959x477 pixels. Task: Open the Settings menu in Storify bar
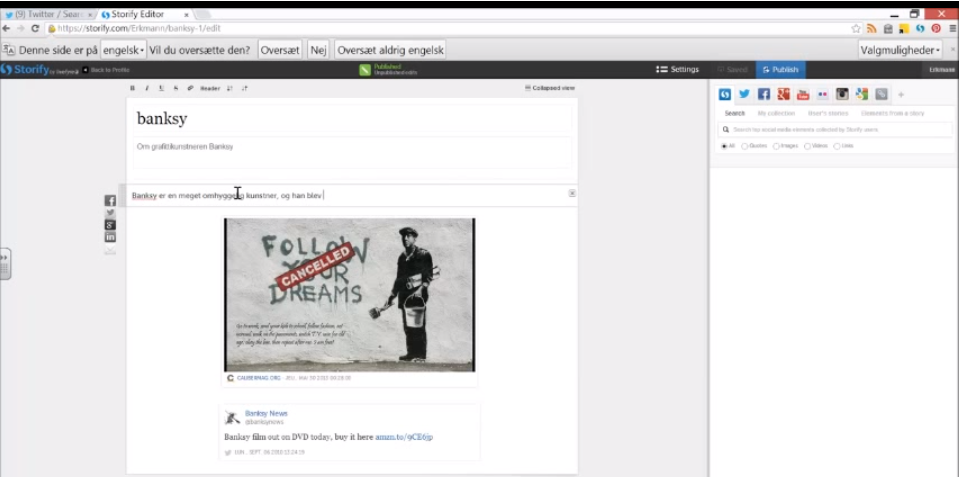[677, 70]
